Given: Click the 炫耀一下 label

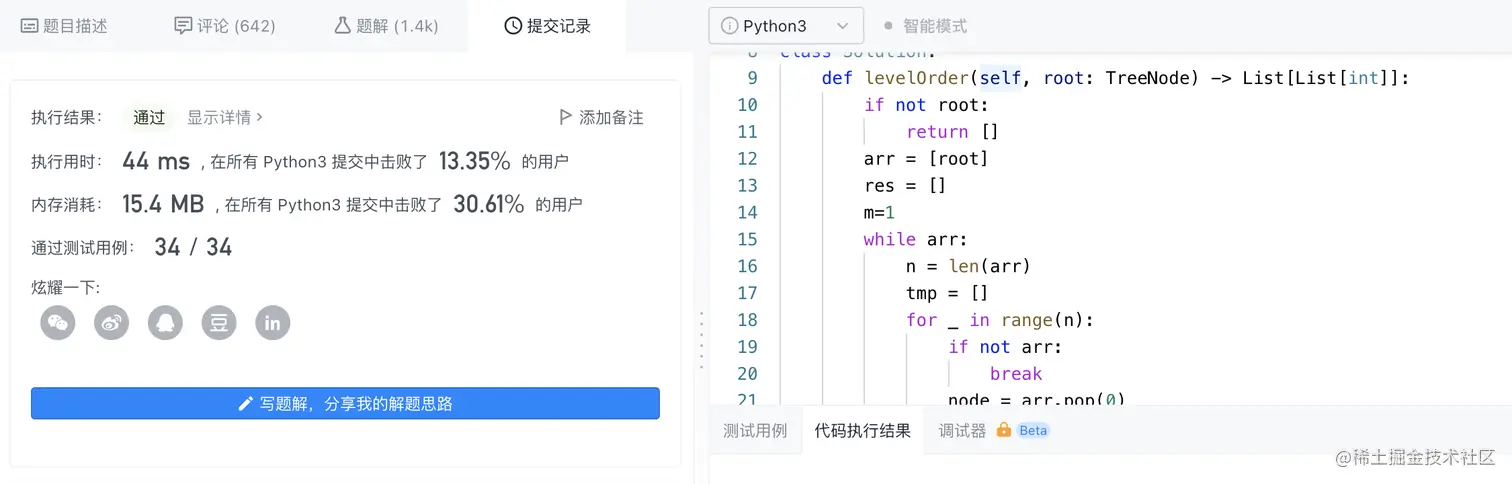Looking at the screenshot, I should 65,288.
